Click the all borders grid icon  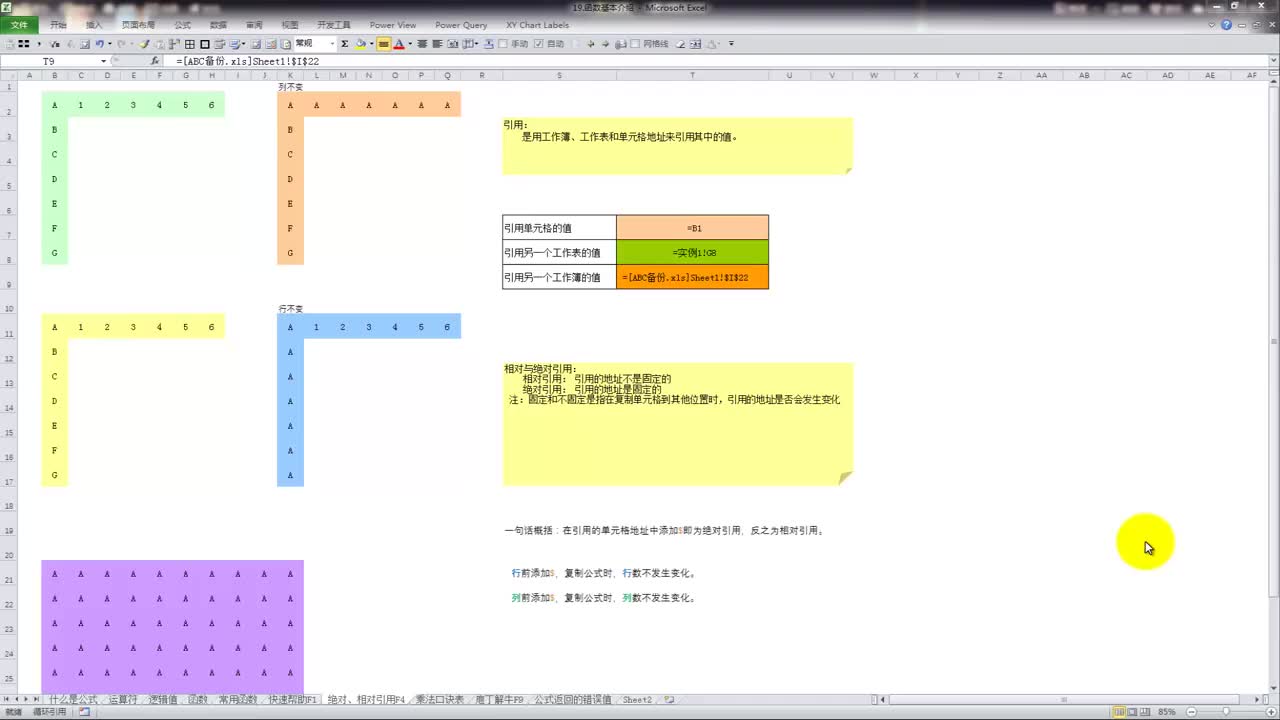pos(189,44)
